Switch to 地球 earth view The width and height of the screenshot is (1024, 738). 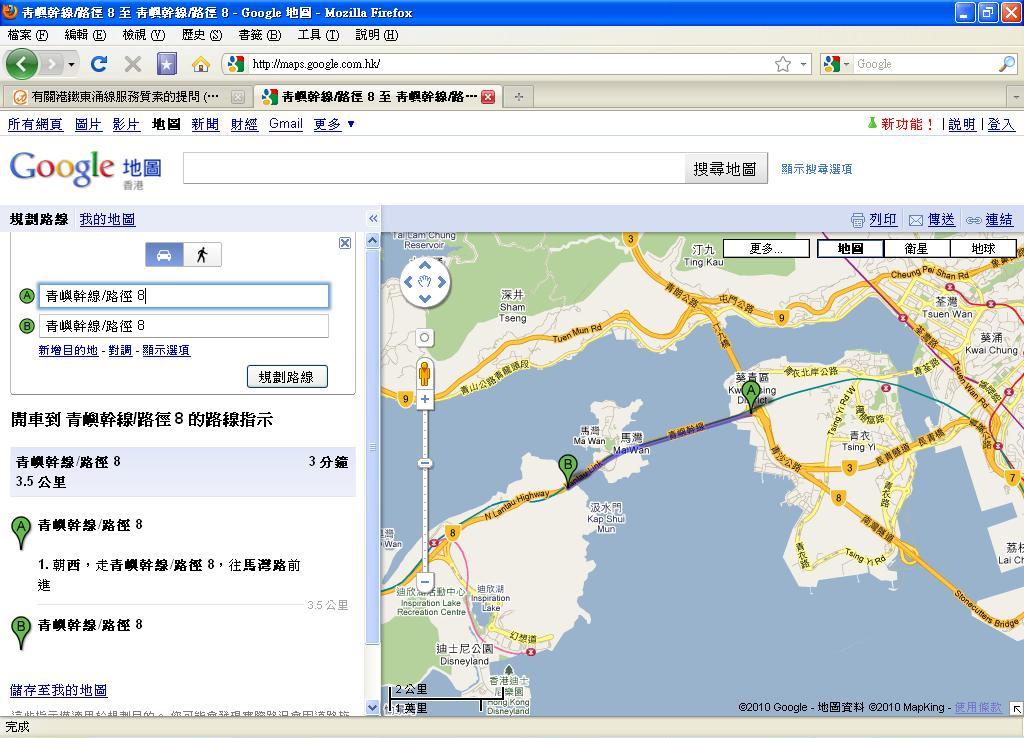(983, 248)
